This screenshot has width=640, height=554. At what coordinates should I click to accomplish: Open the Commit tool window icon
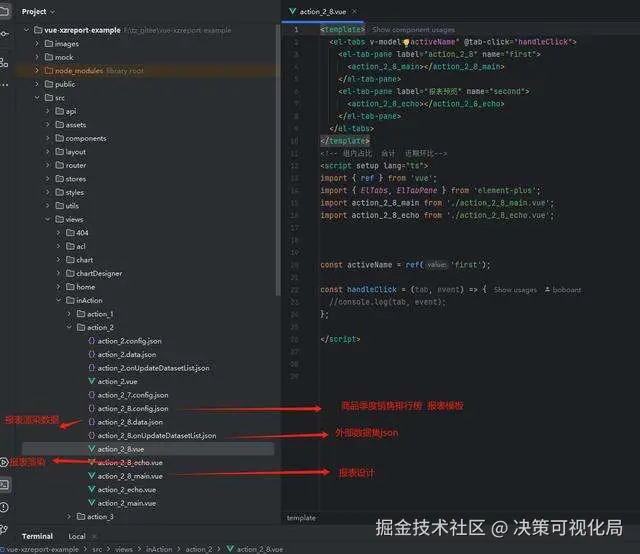click(4, 34)
